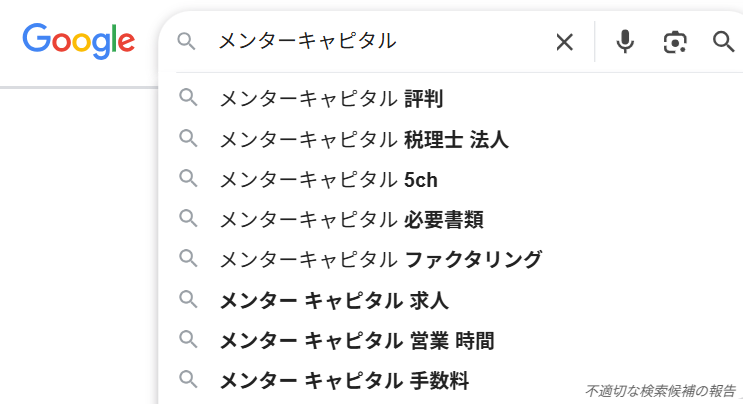Select suggestion メンターキャピタル 税理士 法人

tap(363, 139)
